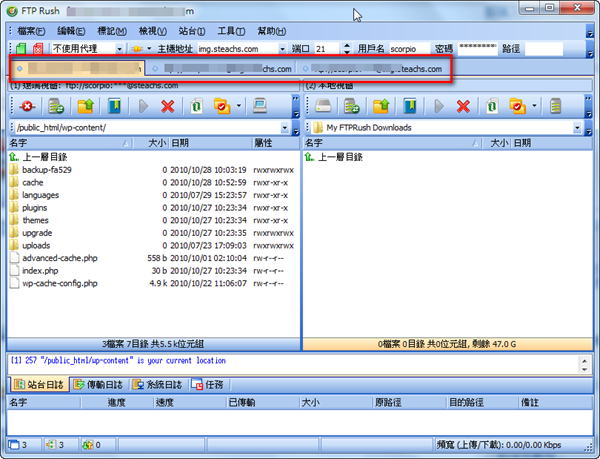
Task: Click the local panel folder-up icon
Action: pos(381,106)
